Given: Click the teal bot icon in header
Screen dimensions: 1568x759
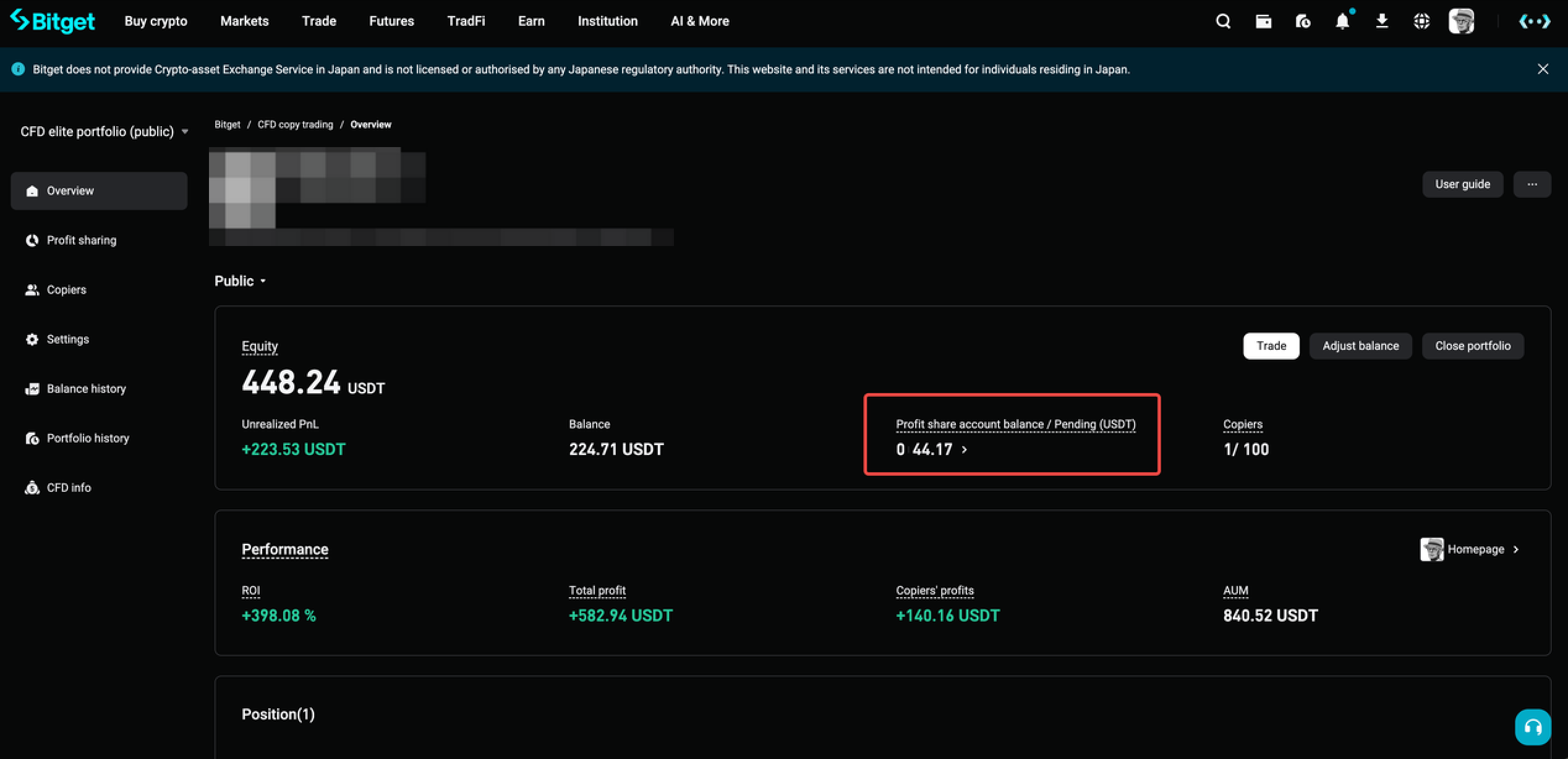Looking at the screenshot, I should [1535, 22].
